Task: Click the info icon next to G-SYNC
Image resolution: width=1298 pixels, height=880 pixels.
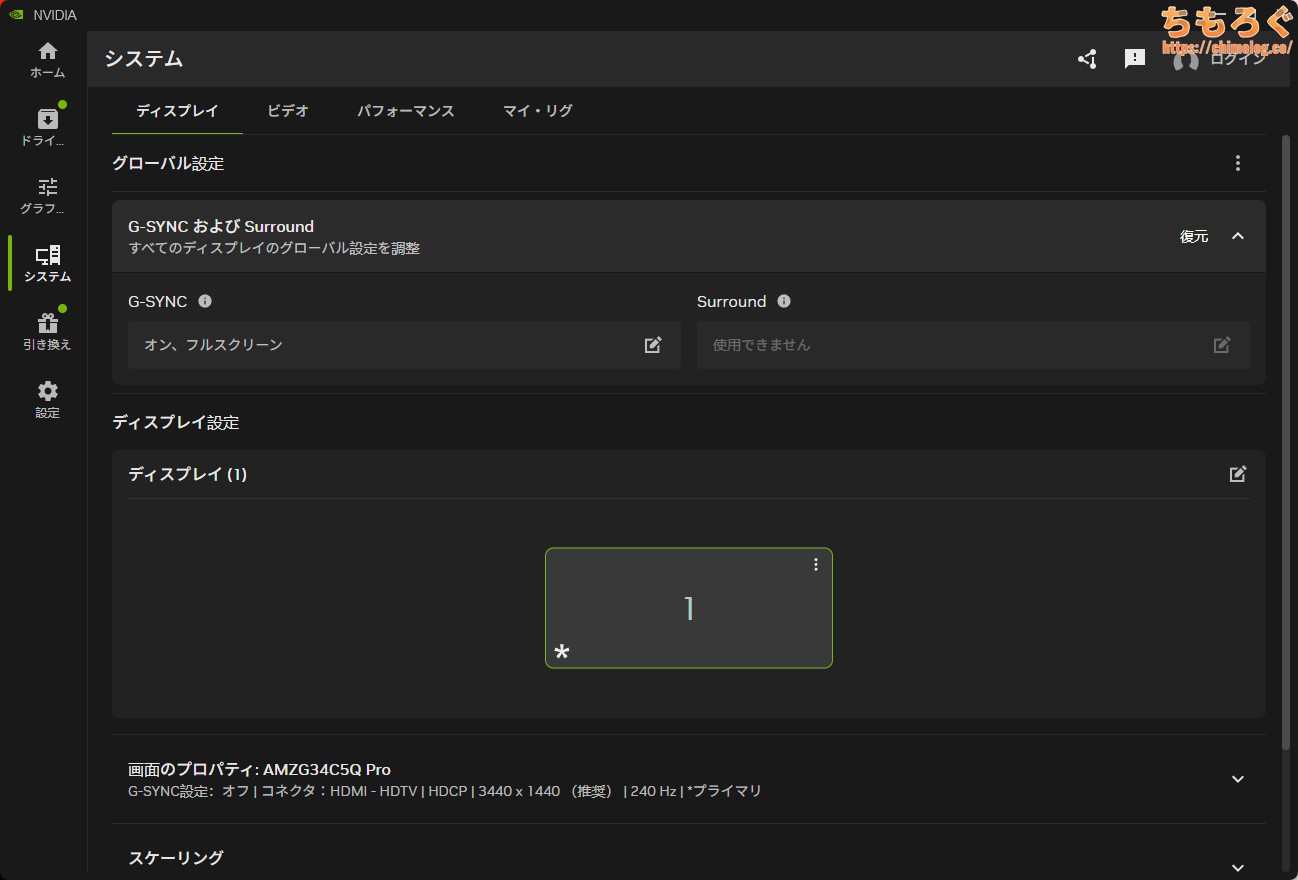Action: pos(205,301)
